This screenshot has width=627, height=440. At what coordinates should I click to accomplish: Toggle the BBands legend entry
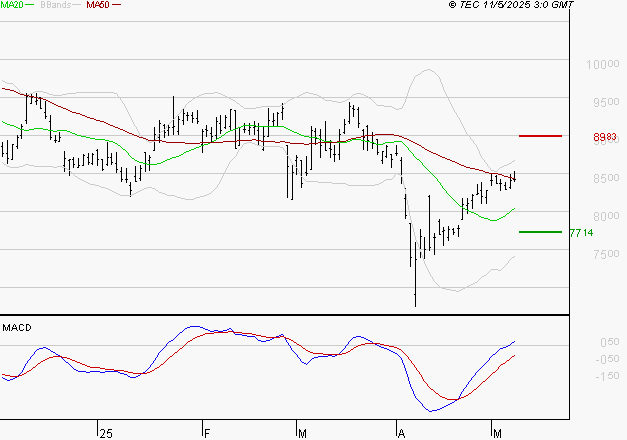tap(54, 5)
